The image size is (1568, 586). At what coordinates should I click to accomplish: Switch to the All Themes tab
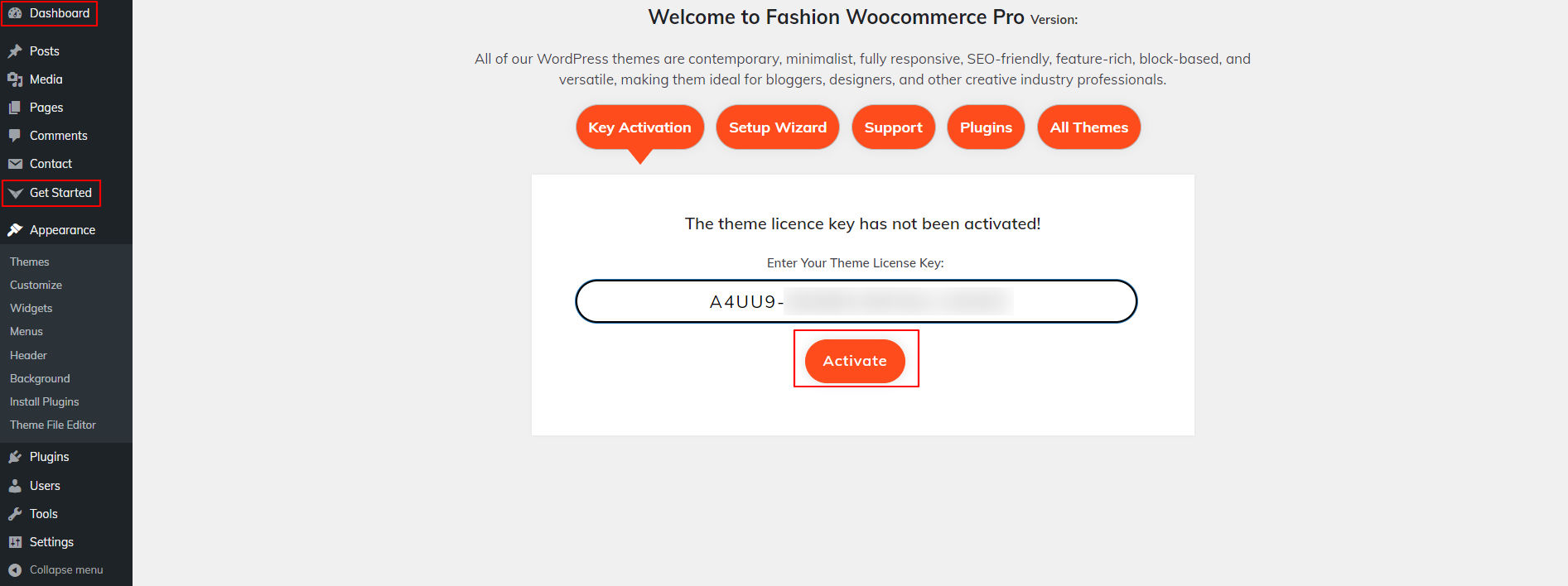coord(1088,127)
